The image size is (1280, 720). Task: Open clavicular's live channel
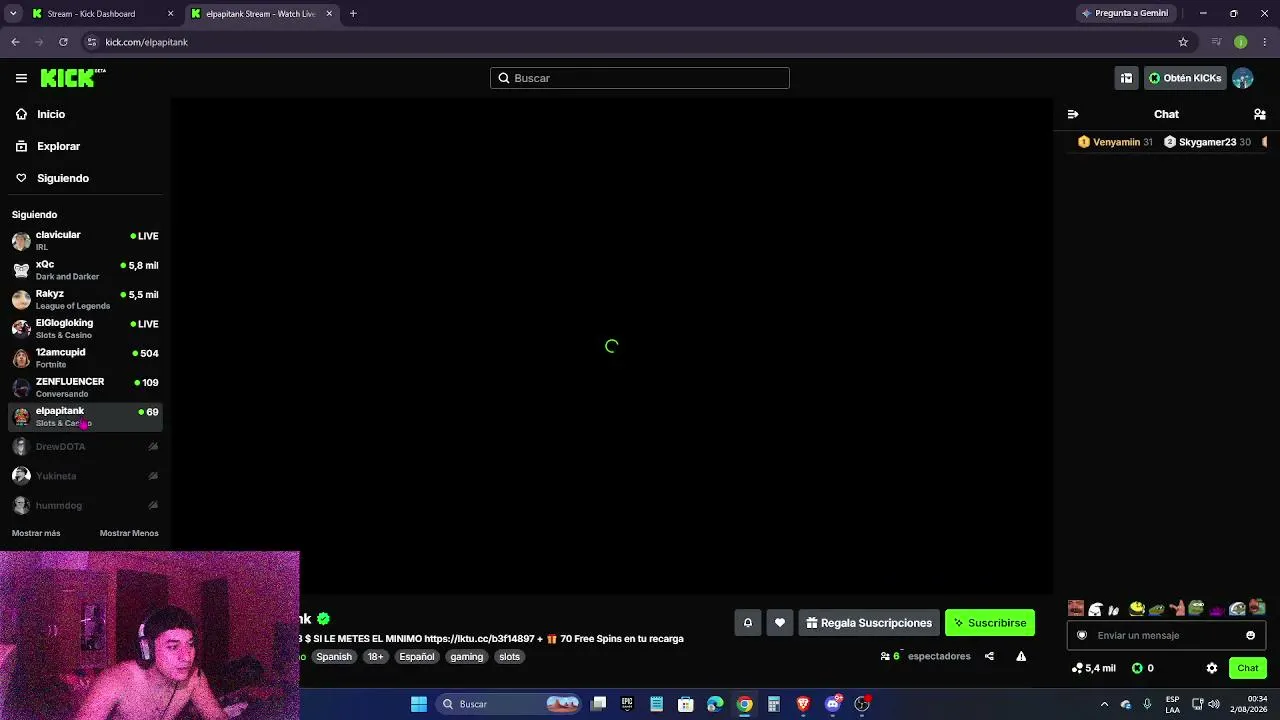point(85,240)
